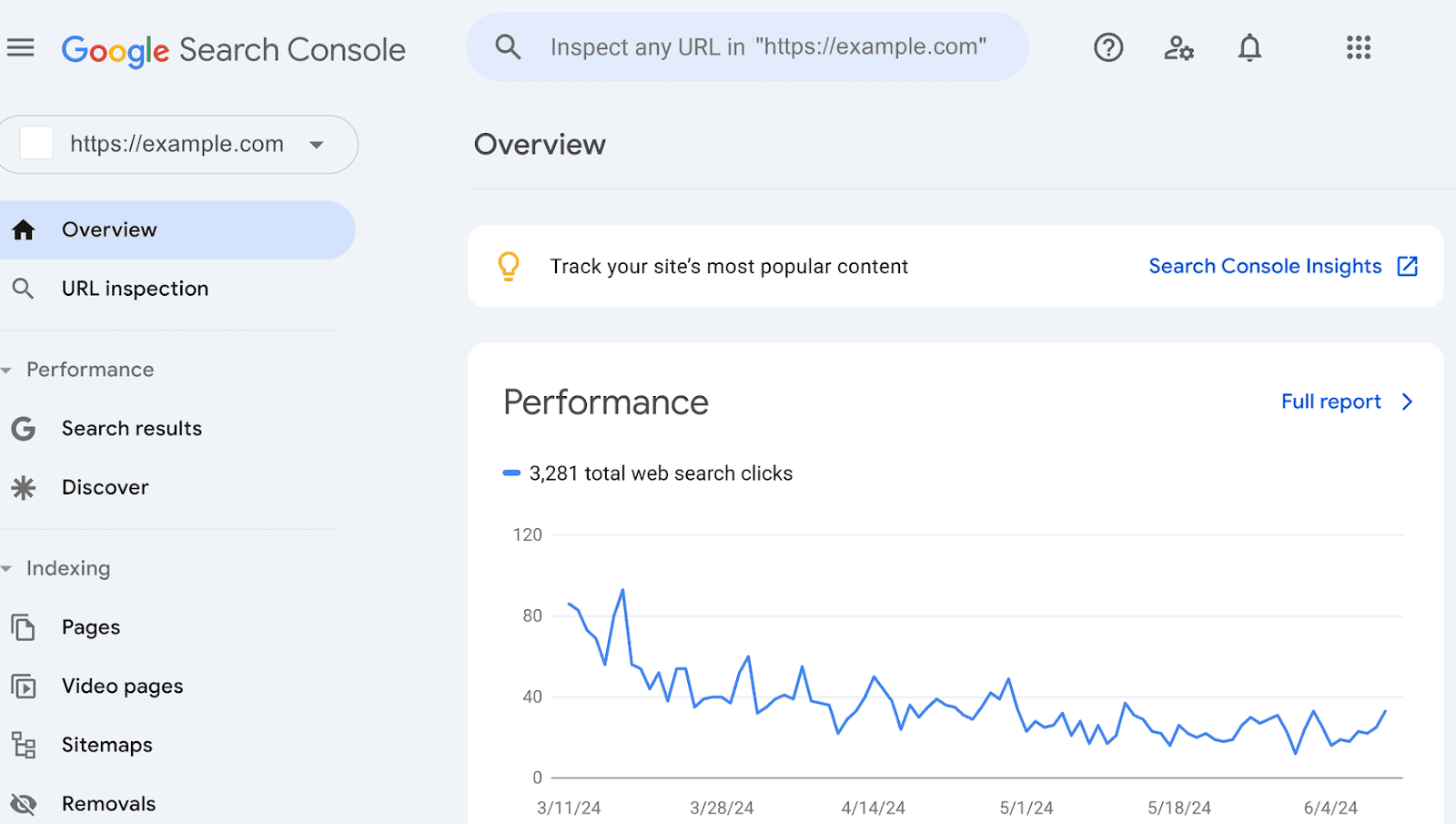Click 'Track your site's most popular content' text
This screenshot has width=1456, height=824.
point(729,267)
